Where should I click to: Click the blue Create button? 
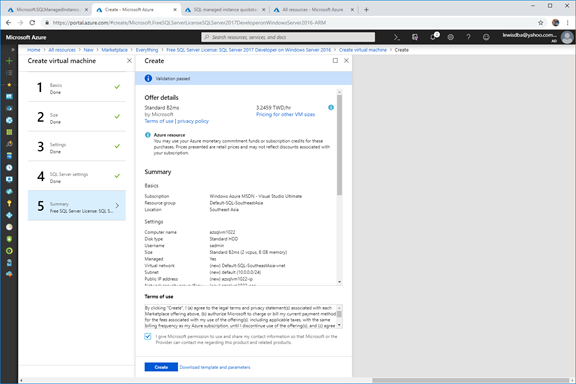(161, 367)
